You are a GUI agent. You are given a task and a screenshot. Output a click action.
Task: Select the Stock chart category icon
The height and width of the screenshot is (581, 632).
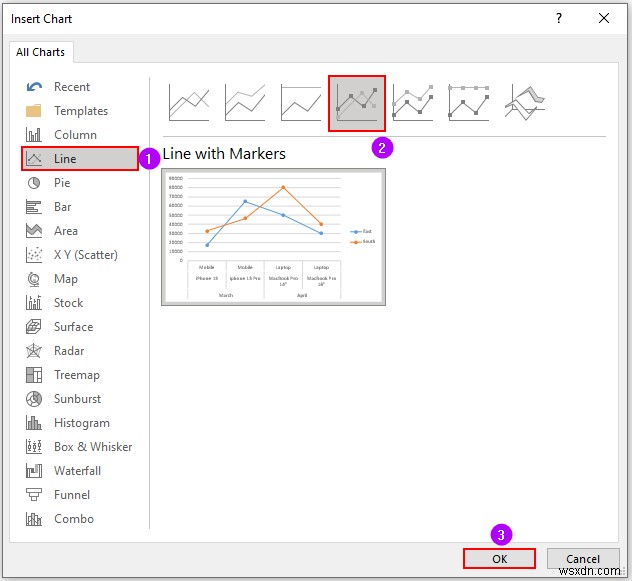point(34,303)
